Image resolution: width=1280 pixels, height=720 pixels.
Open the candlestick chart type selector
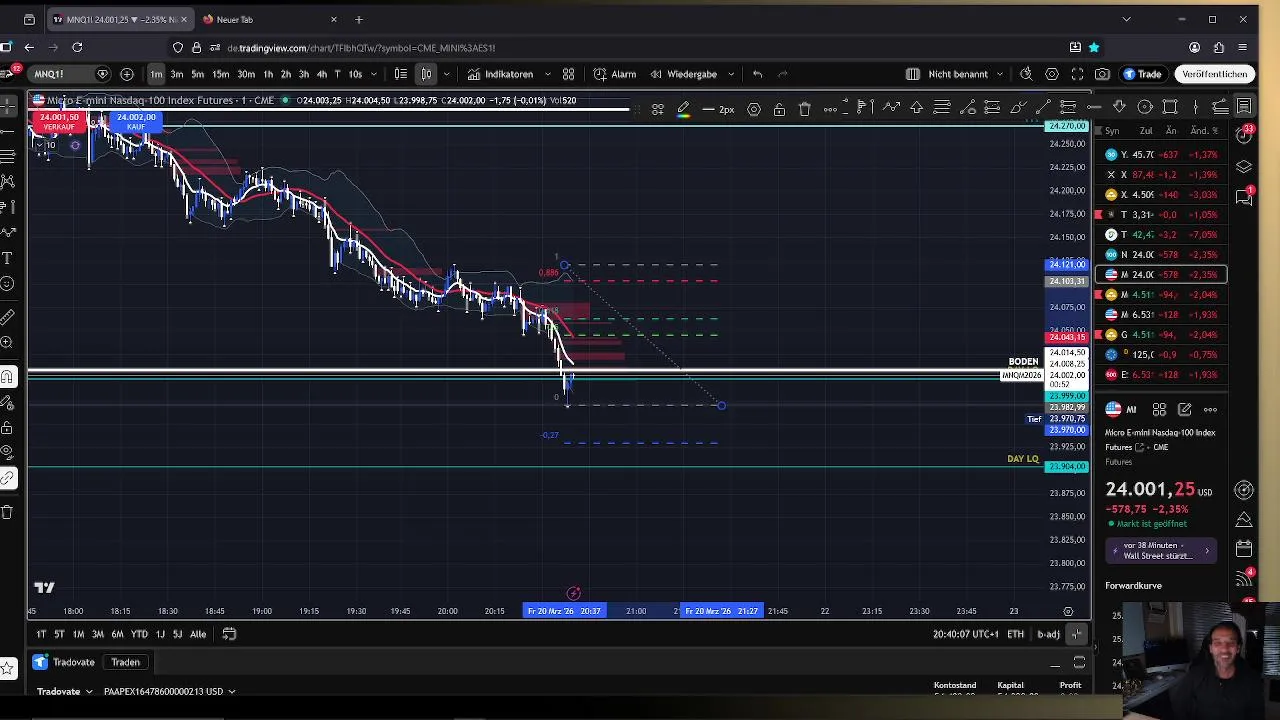pos(427,74)
